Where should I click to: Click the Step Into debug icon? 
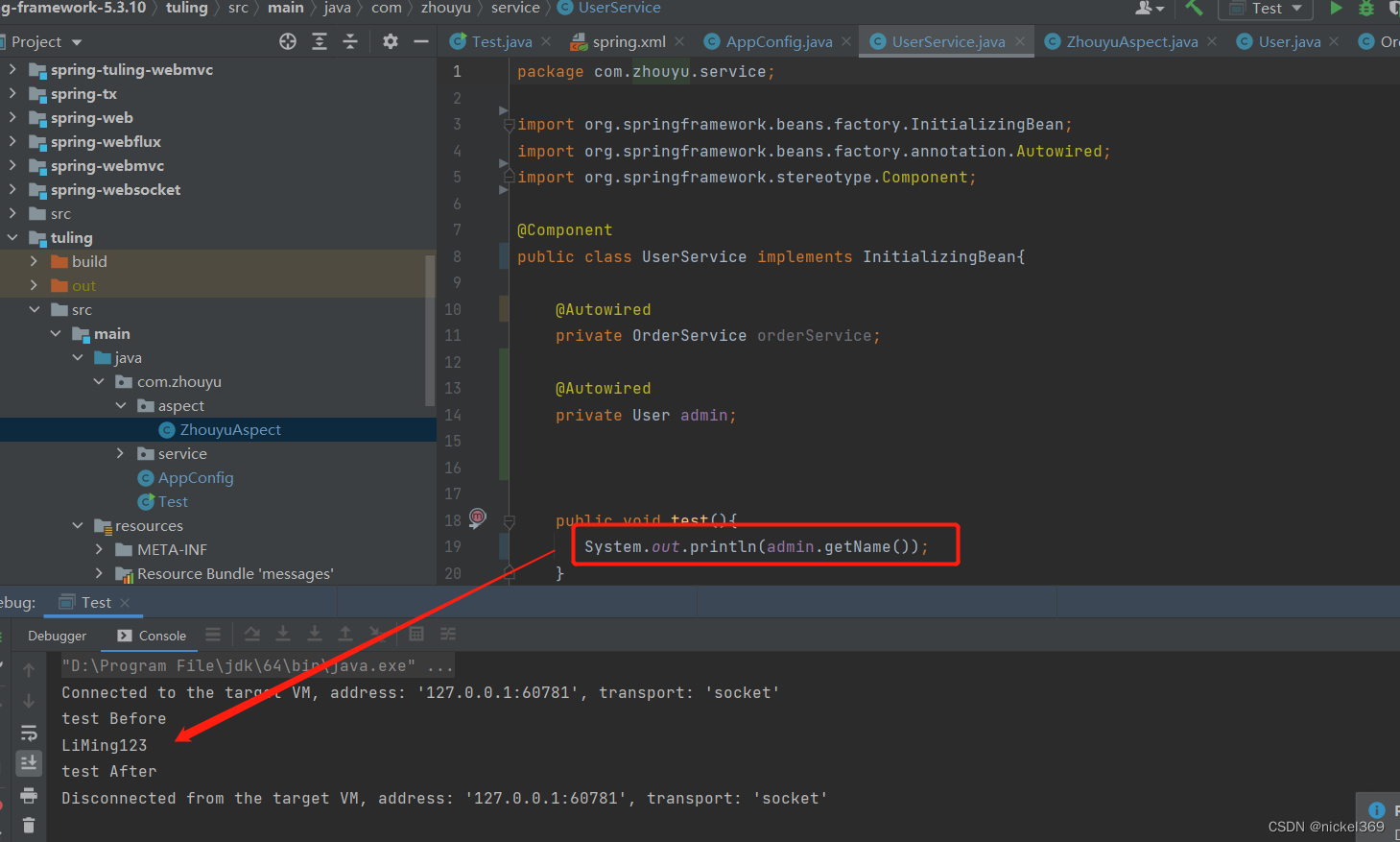coord(283,634)
